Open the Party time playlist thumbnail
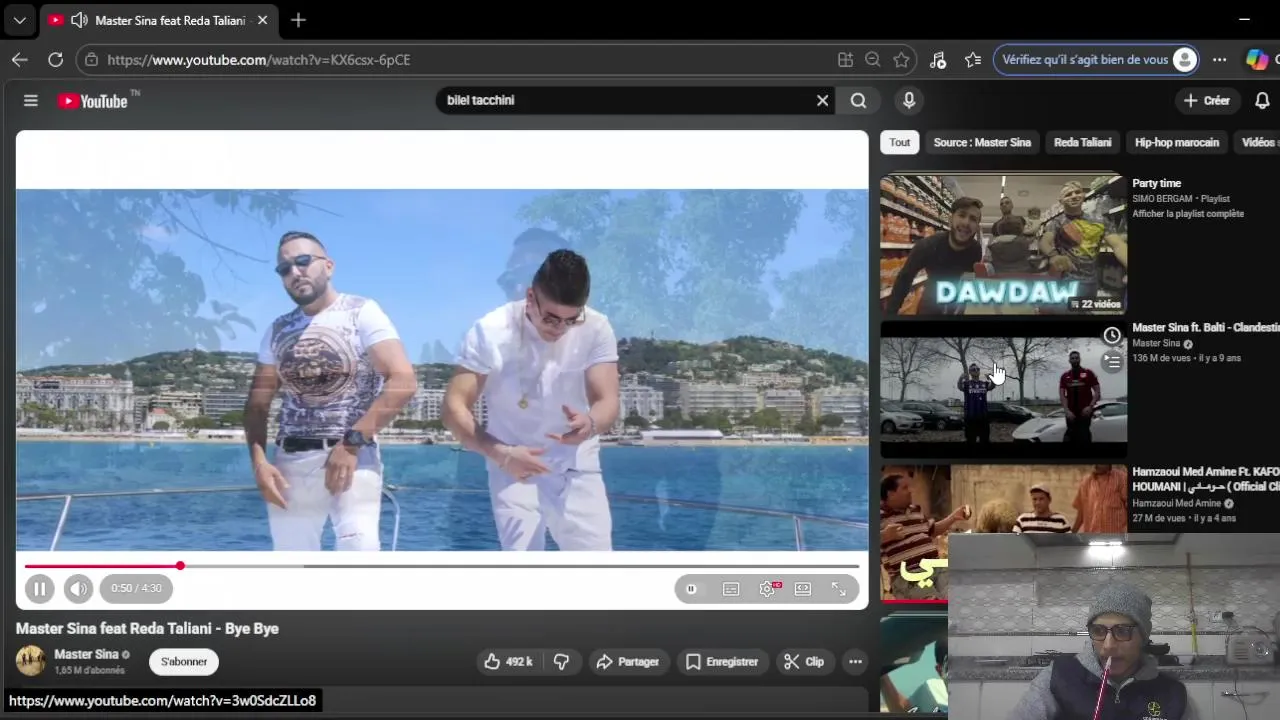 click(x=1003, y=245)
